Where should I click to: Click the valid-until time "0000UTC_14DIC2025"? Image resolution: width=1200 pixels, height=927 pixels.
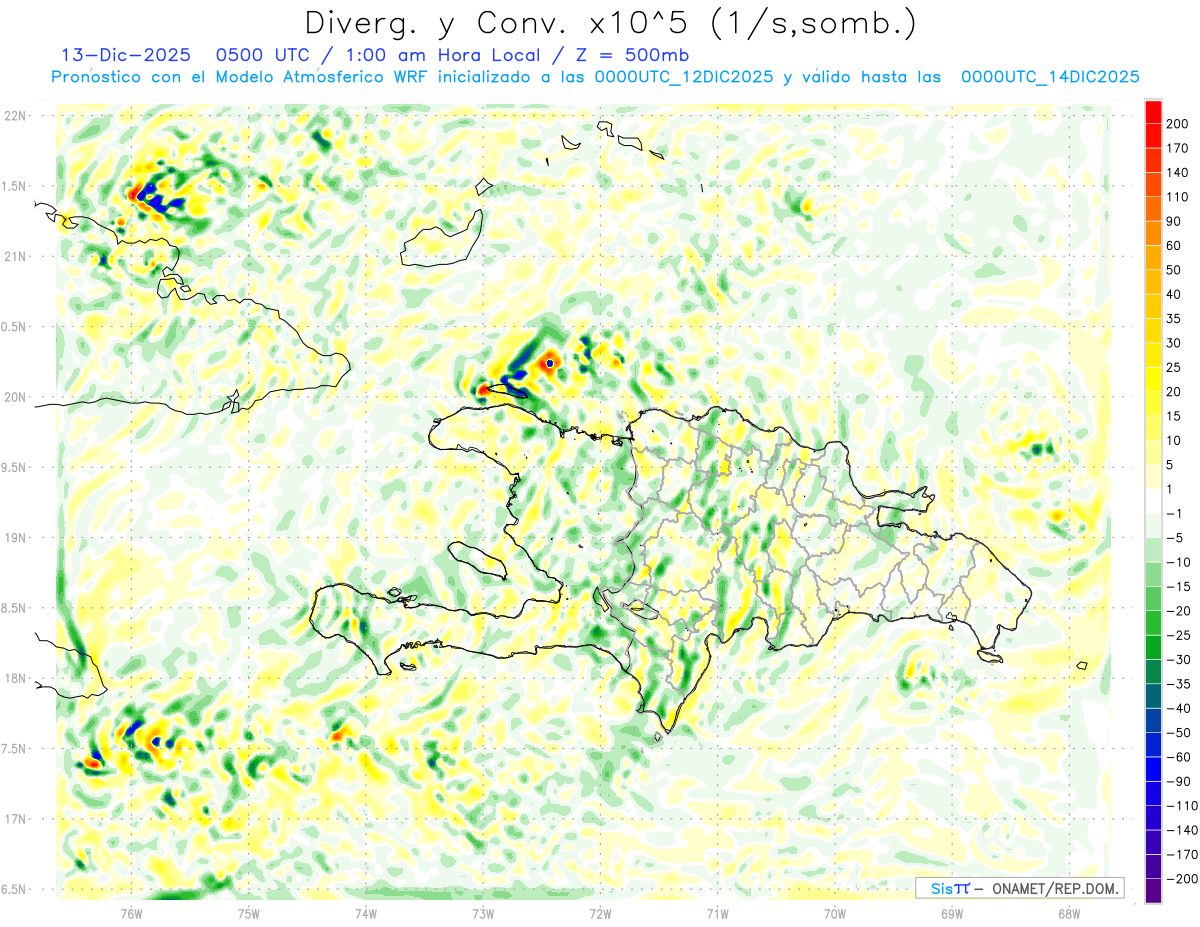(1050, 77)
